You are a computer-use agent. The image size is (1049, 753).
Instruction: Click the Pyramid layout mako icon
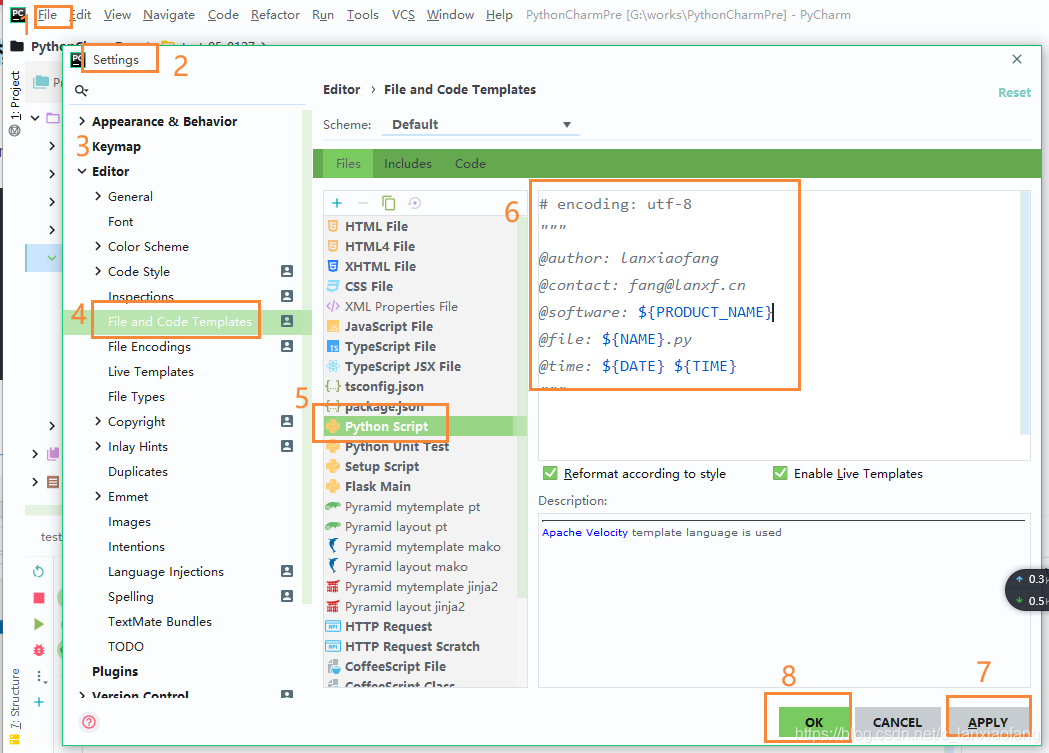pos(332,566)
